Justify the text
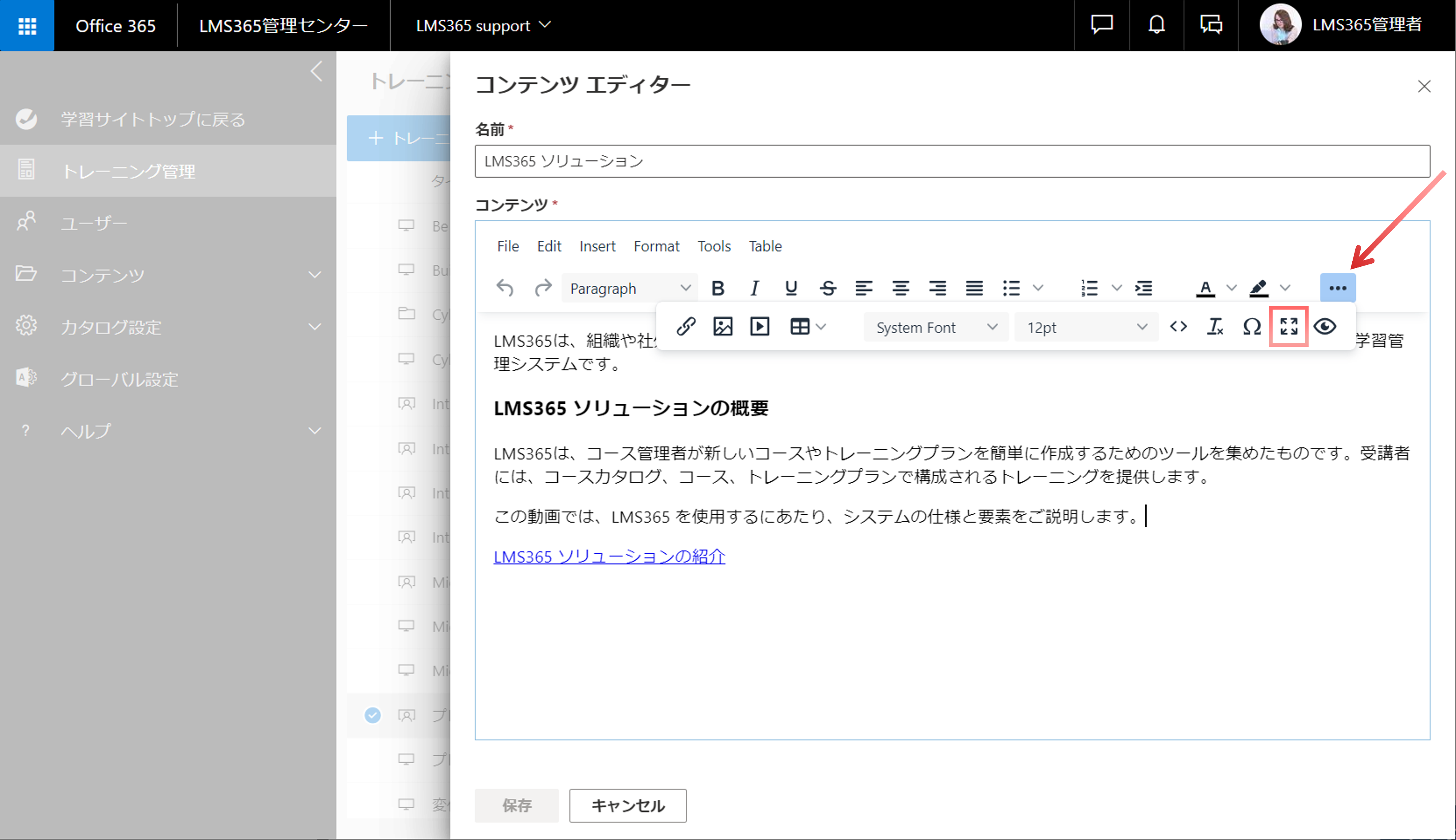Image resolution: width=1456 pixels, height=840 pixels. click(x=975, y=288)
